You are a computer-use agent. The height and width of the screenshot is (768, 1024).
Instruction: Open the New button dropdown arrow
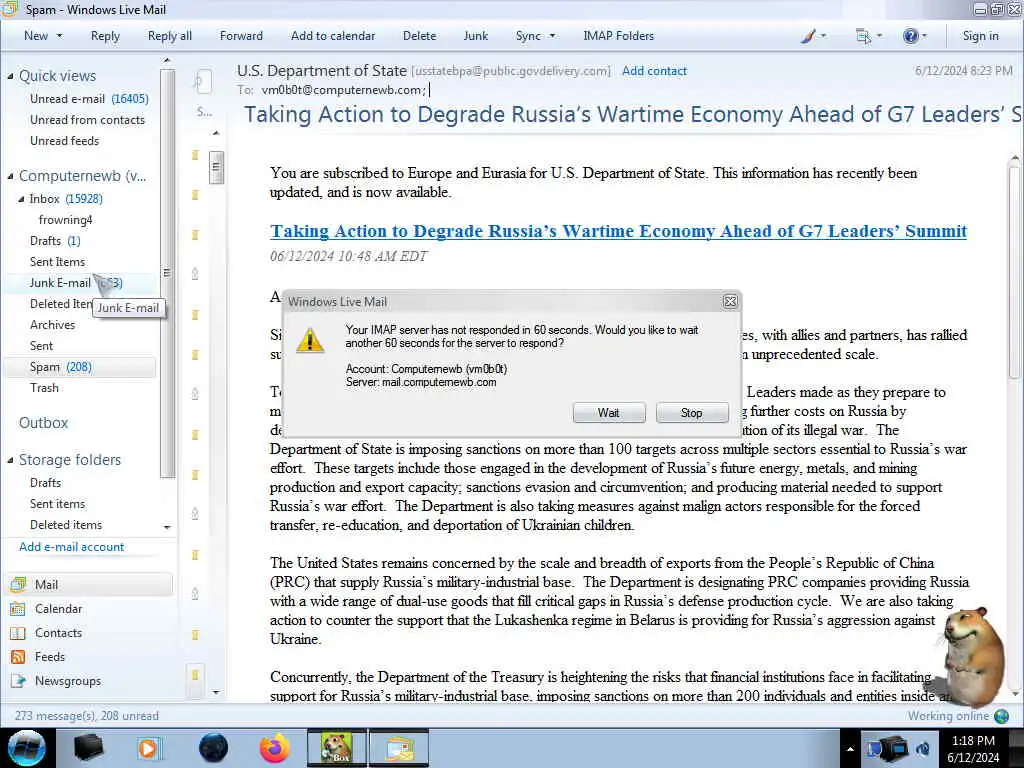click(59, 36)
